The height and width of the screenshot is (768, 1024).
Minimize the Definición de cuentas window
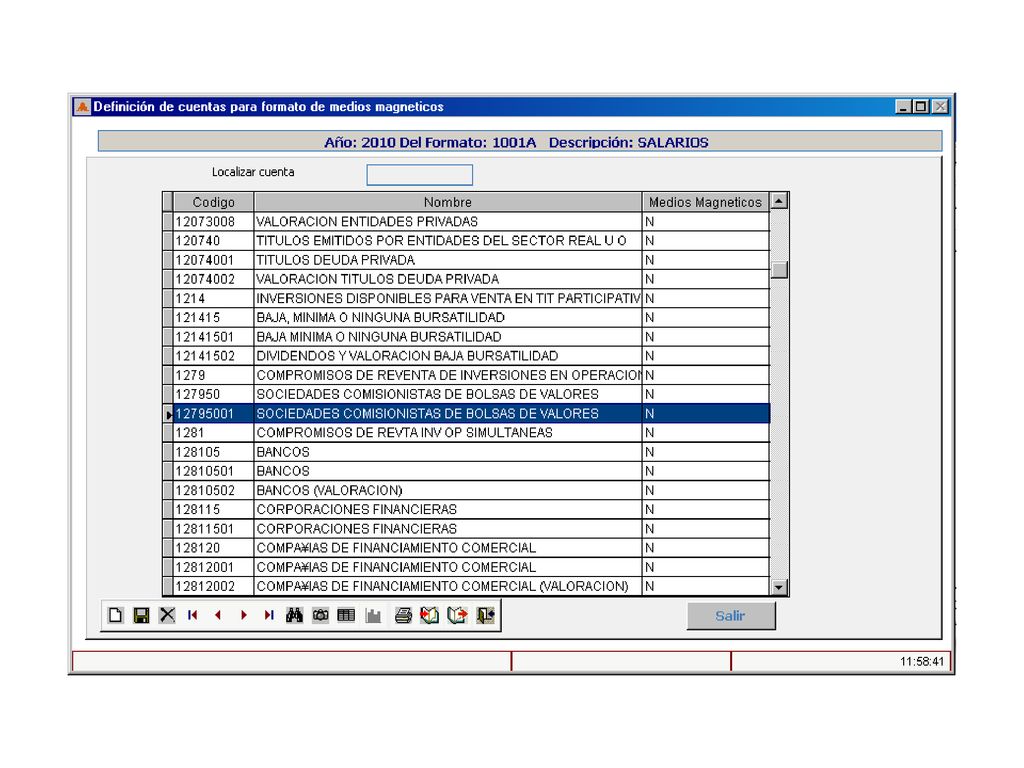(x=904, y=106)
